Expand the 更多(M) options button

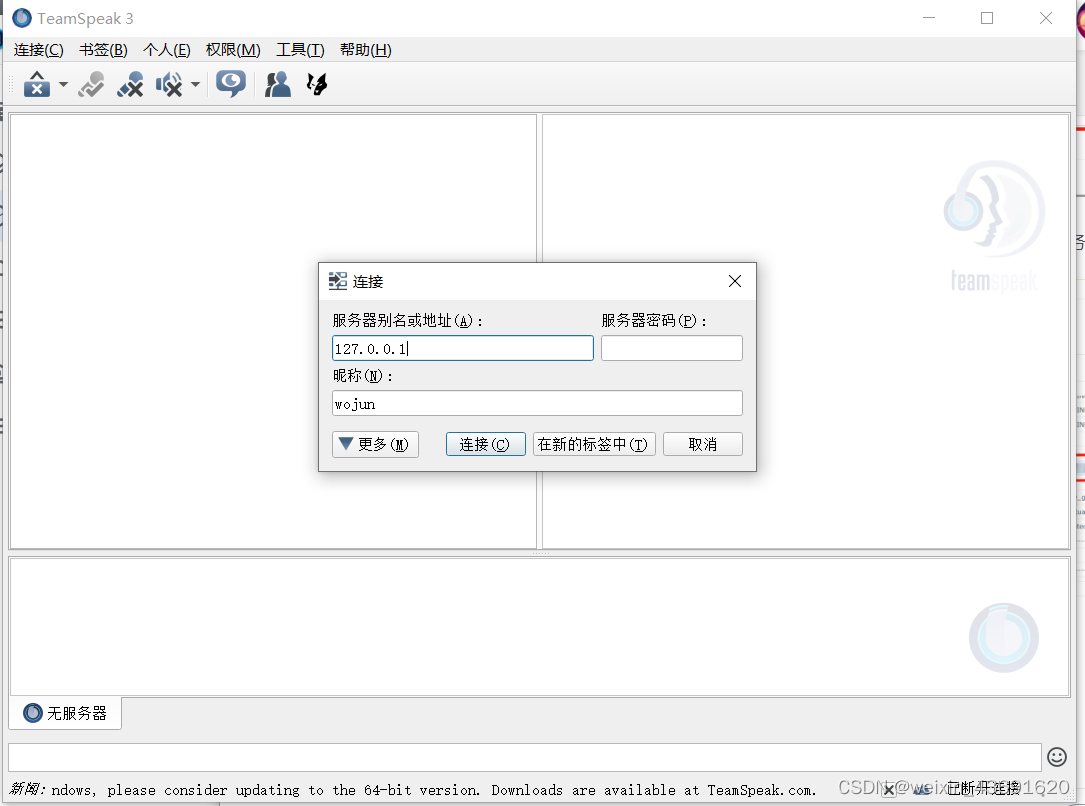pyautogui.click(x=375, y=444)
